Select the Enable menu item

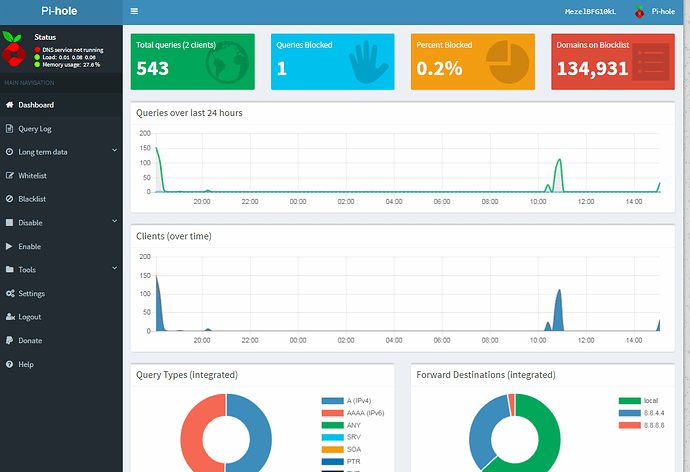(61, 246)
